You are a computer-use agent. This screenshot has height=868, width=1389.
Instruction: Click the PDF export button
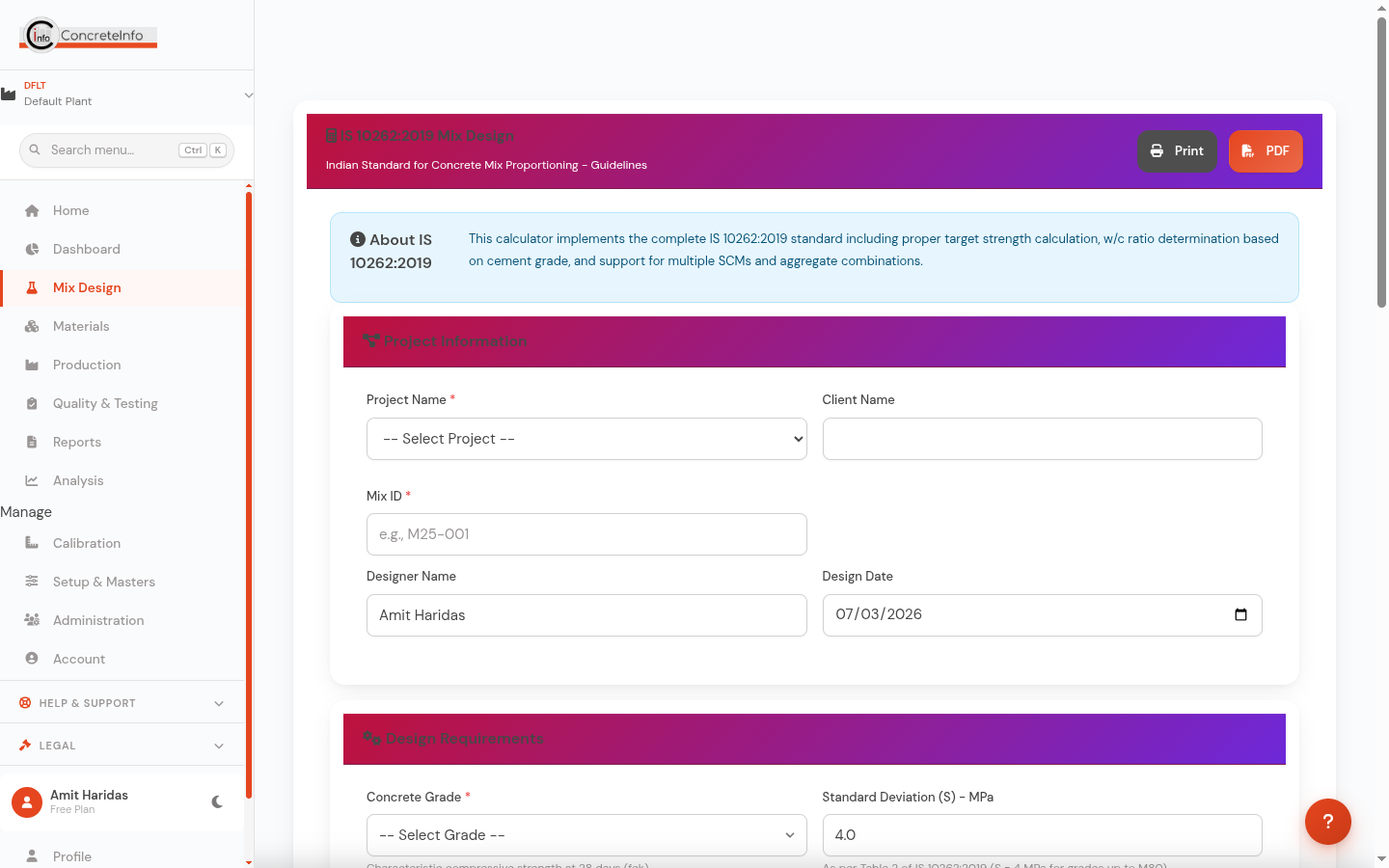1266,151
